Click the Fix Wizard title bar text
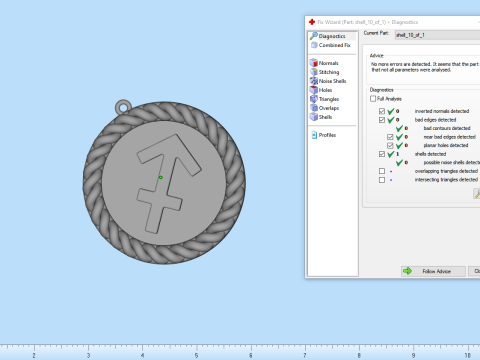Image resolution: width=480 pixels, height=360 pixels. 368,22
